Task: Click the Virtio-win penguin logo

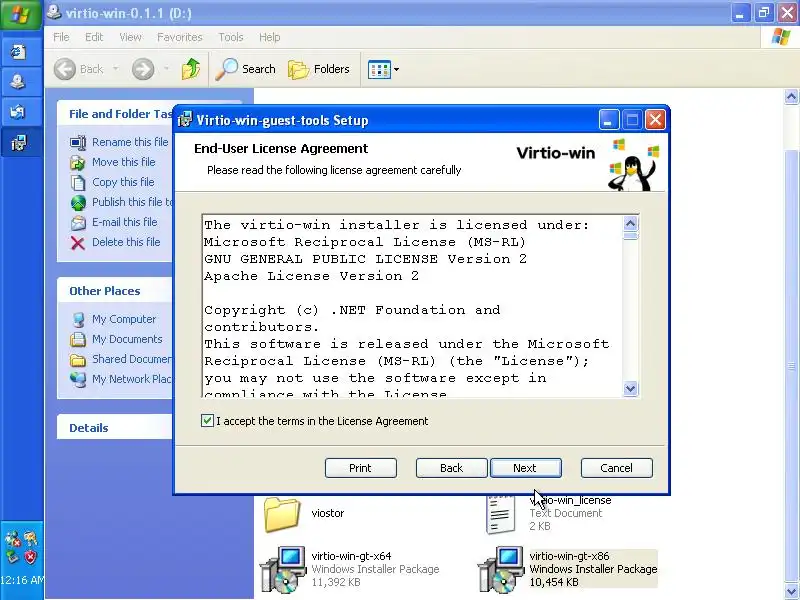Action: [633, 165]
